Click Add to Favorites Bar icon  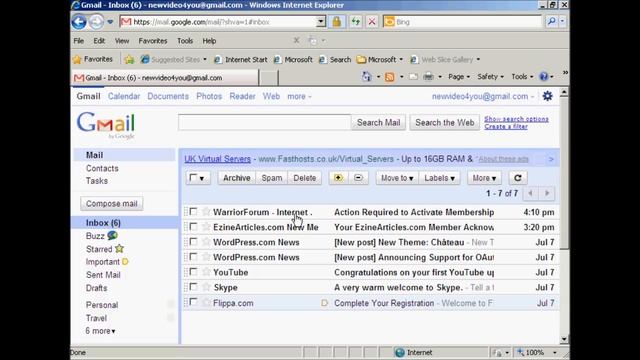(129, 60)
